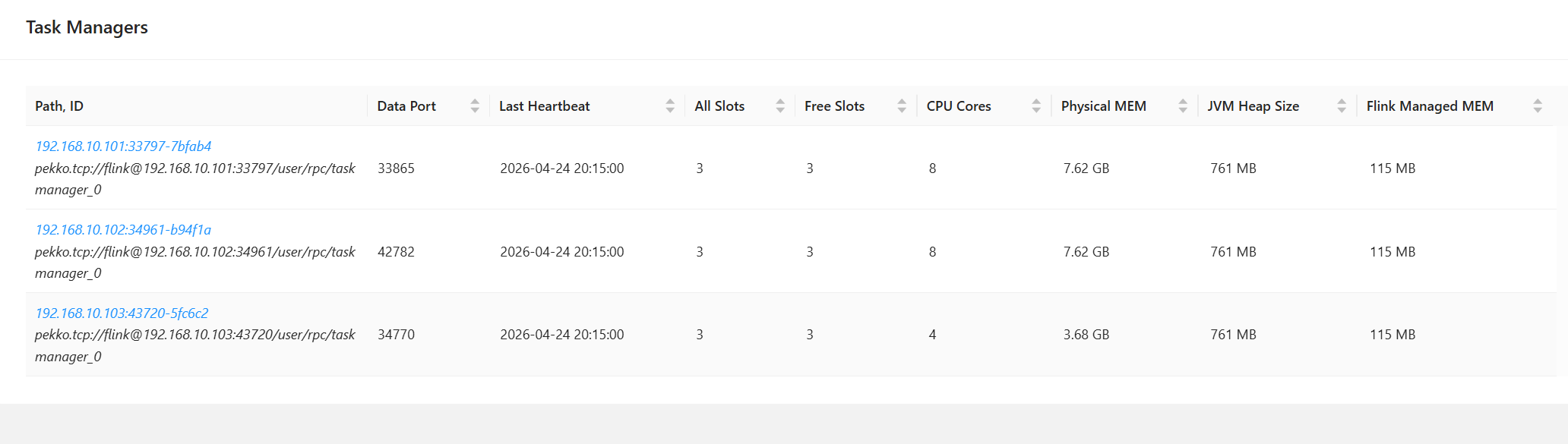This screenshot has width=1568, height=444.
Task: Open task manager 192.168.10.101:33797-7bfab4
Action: pyautogui.click(x=123, y=146)
